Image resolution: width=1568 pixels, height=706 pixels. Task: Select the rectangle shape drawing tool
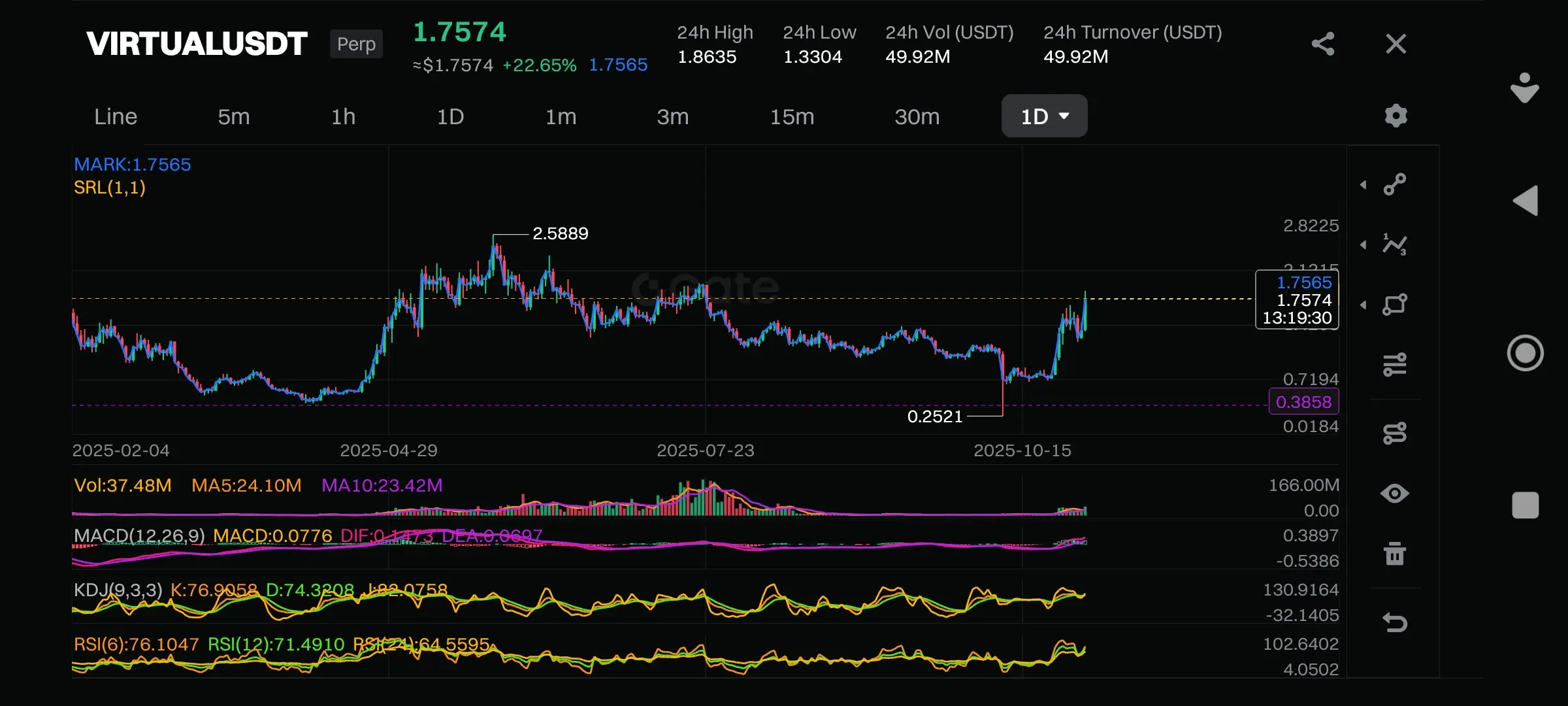point(1395,305)
